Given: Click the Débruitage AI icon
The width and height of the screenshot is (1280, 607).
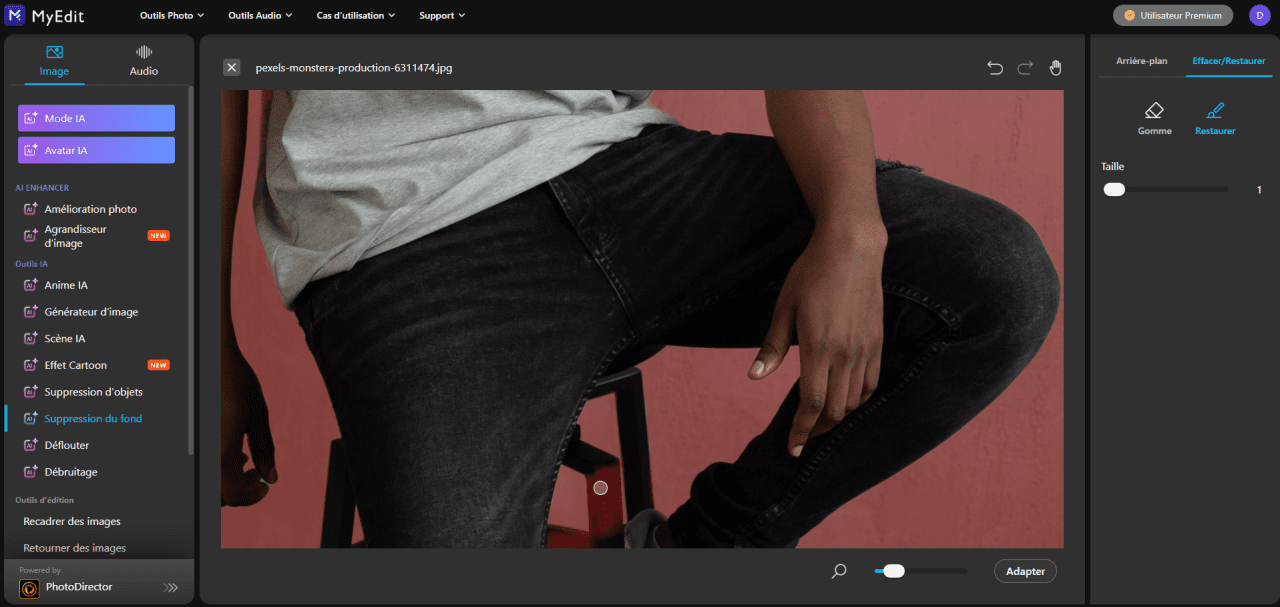Looking at the screenshot, I should (31, 472).
